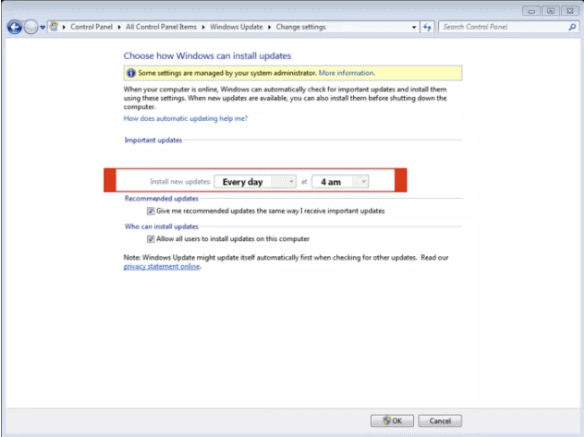This screenshot has width=584, height=437.
Task: Open the recent pages dropdown arrow
Action: (x=42, y=27)
